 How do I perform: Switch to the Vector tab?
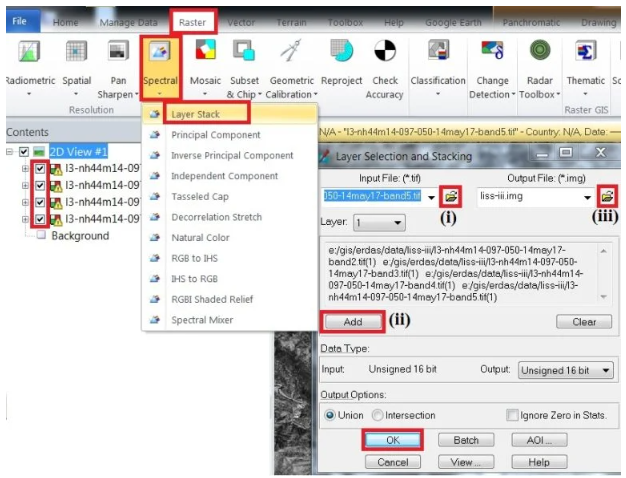tap(241, 22)
